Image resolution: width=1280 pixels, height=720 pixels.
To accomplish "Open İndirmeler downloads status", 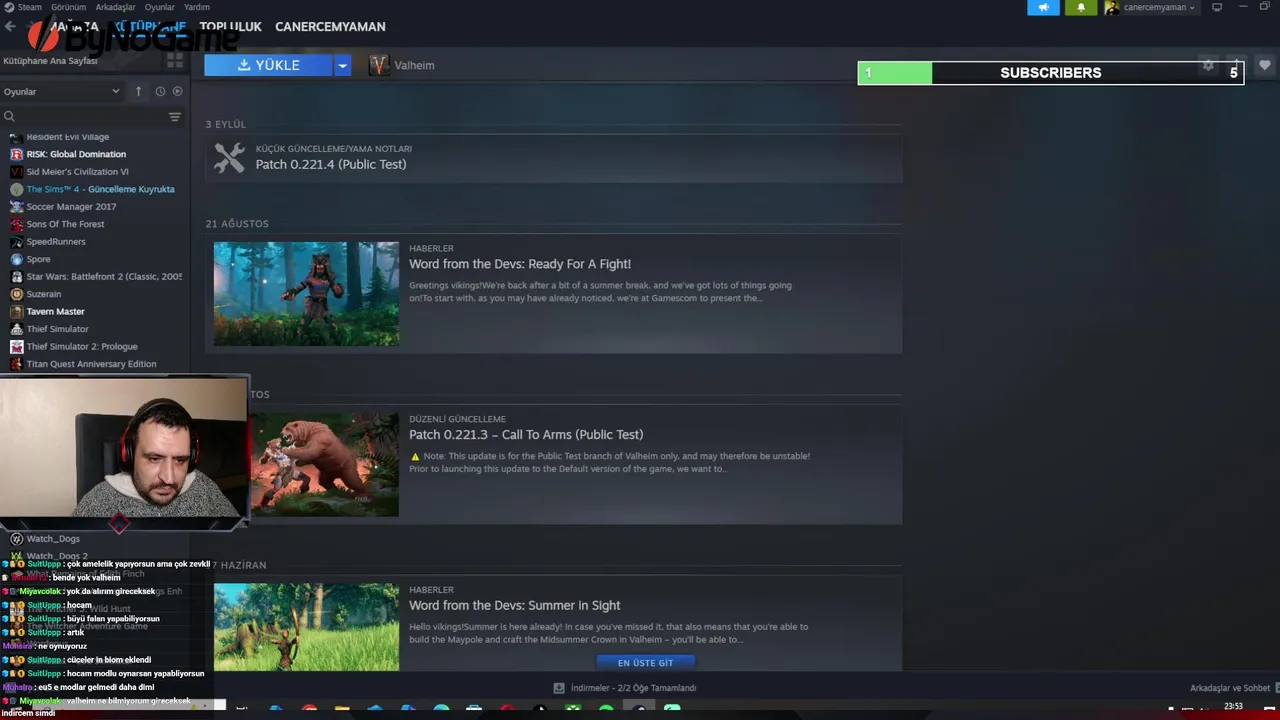I will pyautogui.click(x=633, y=688).
